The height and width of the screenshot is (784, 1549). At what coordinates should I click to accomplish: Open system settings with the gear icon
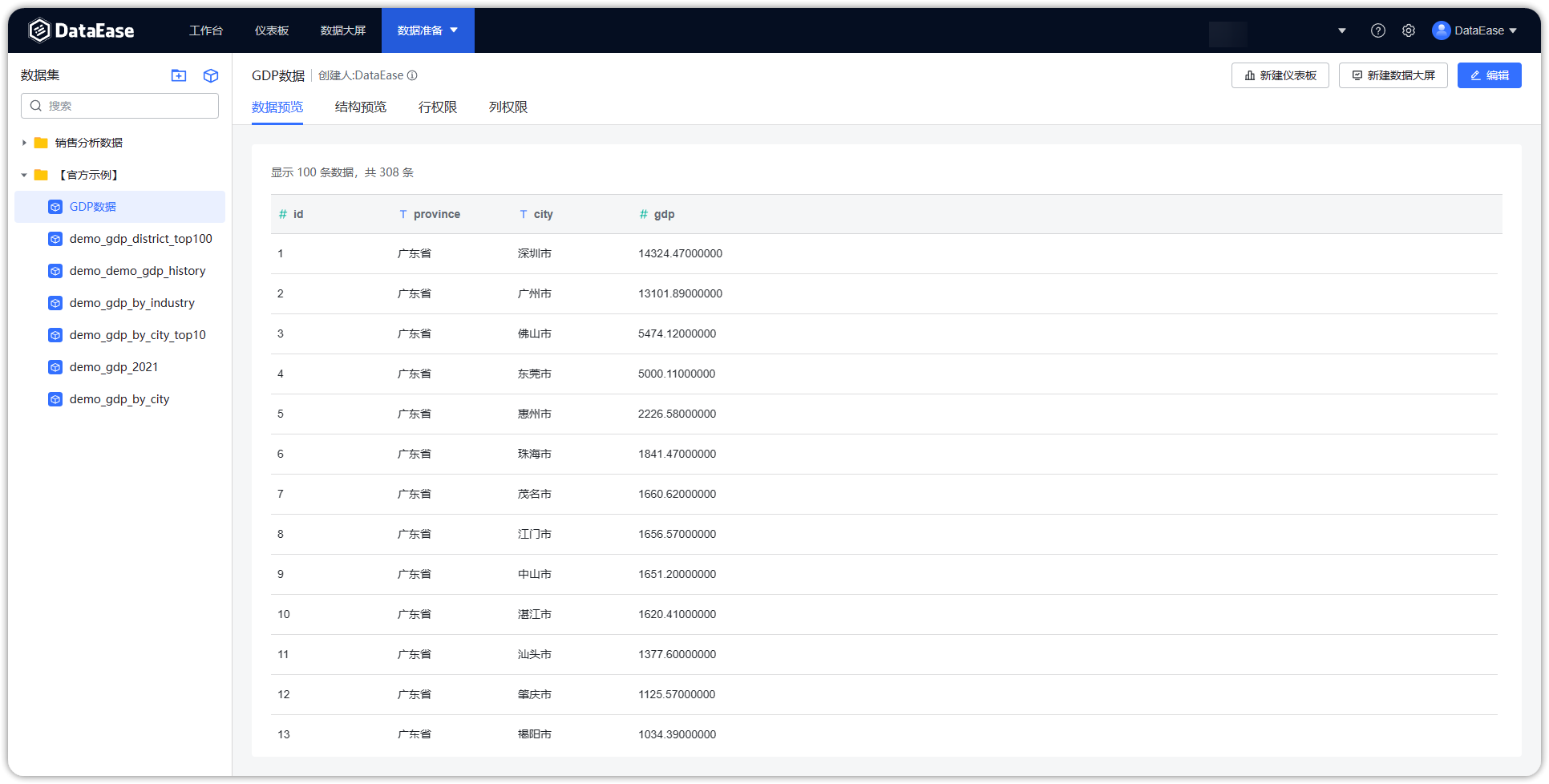(x=1409, y=30)
